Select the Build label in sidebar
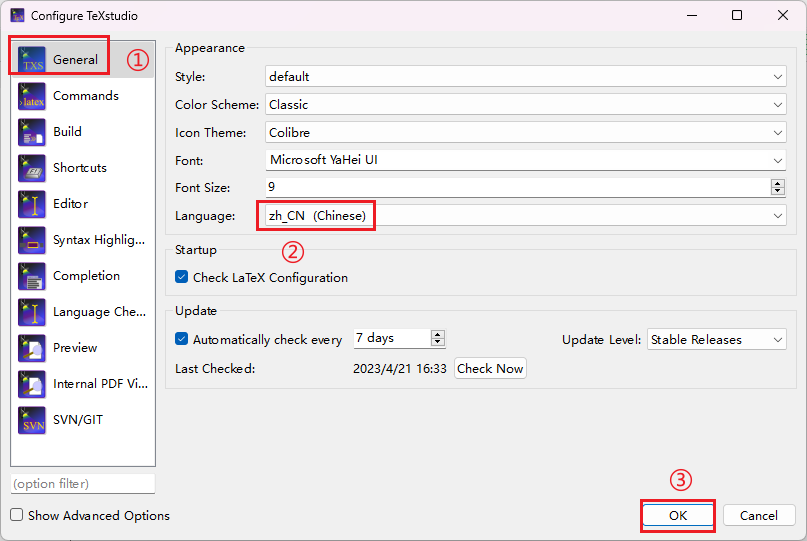Viewport: 807px width, 541px height. [67, 132]
